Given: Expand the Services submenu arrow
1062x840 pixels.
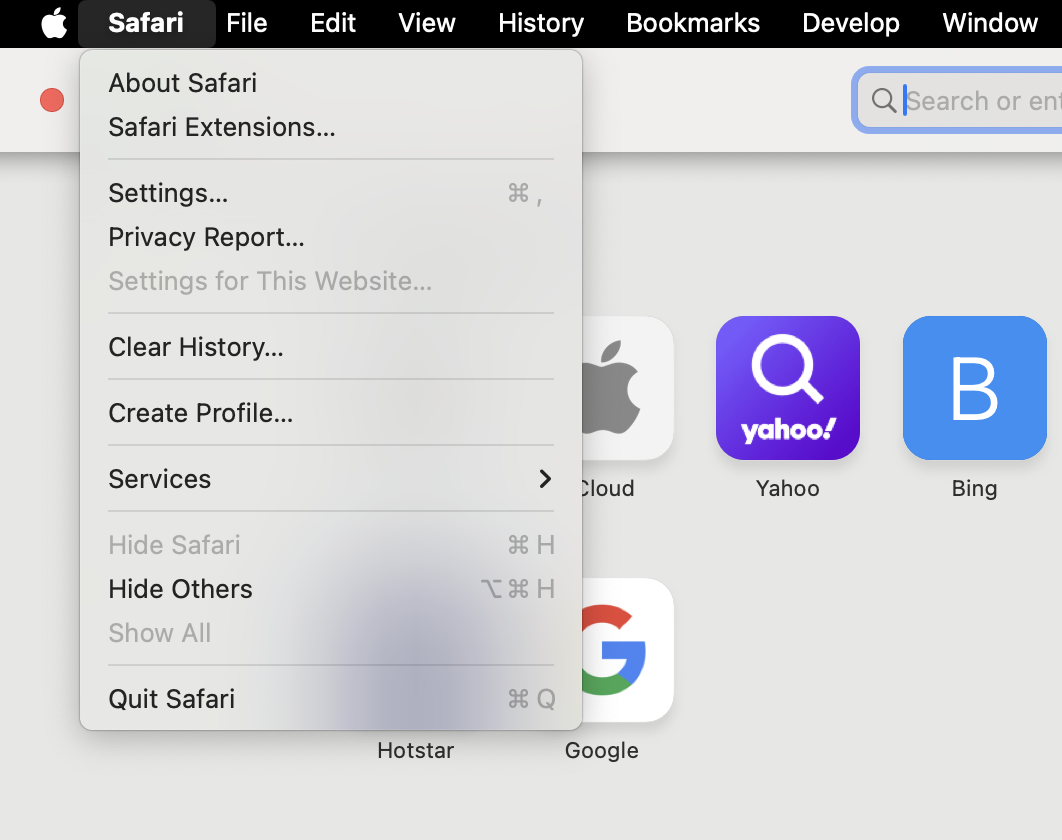Looking at the screenshot, I should (545, 479).
